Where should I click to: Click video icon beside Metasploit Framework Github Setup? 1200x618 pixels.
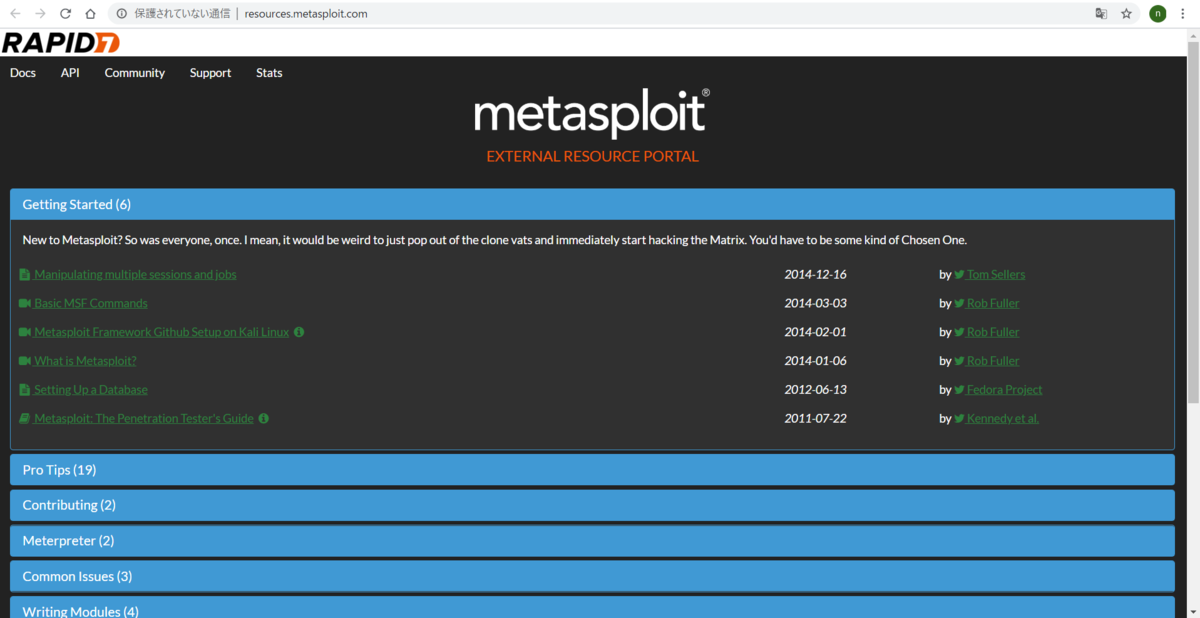coord(25,332)
